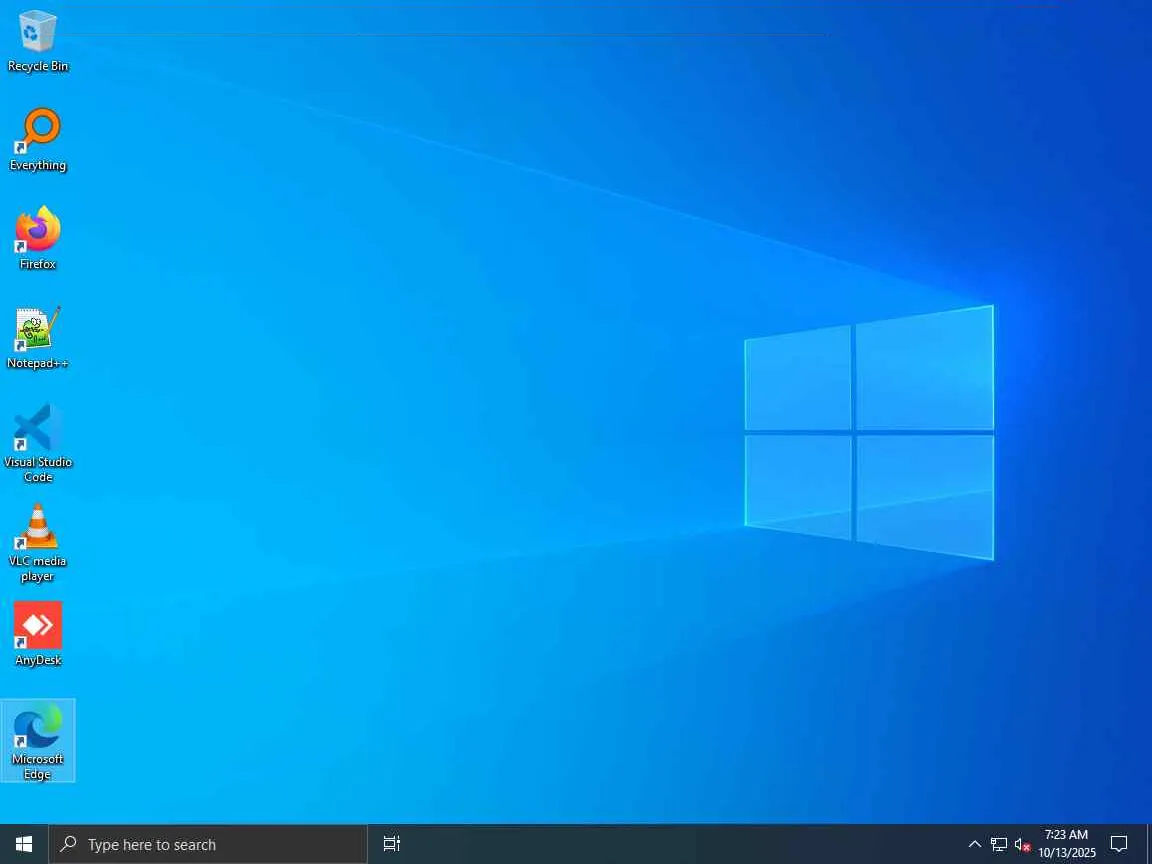Select the VLC media player shortcut
This screenshot has width=1152, height=864.
click(x=37, y=542)
